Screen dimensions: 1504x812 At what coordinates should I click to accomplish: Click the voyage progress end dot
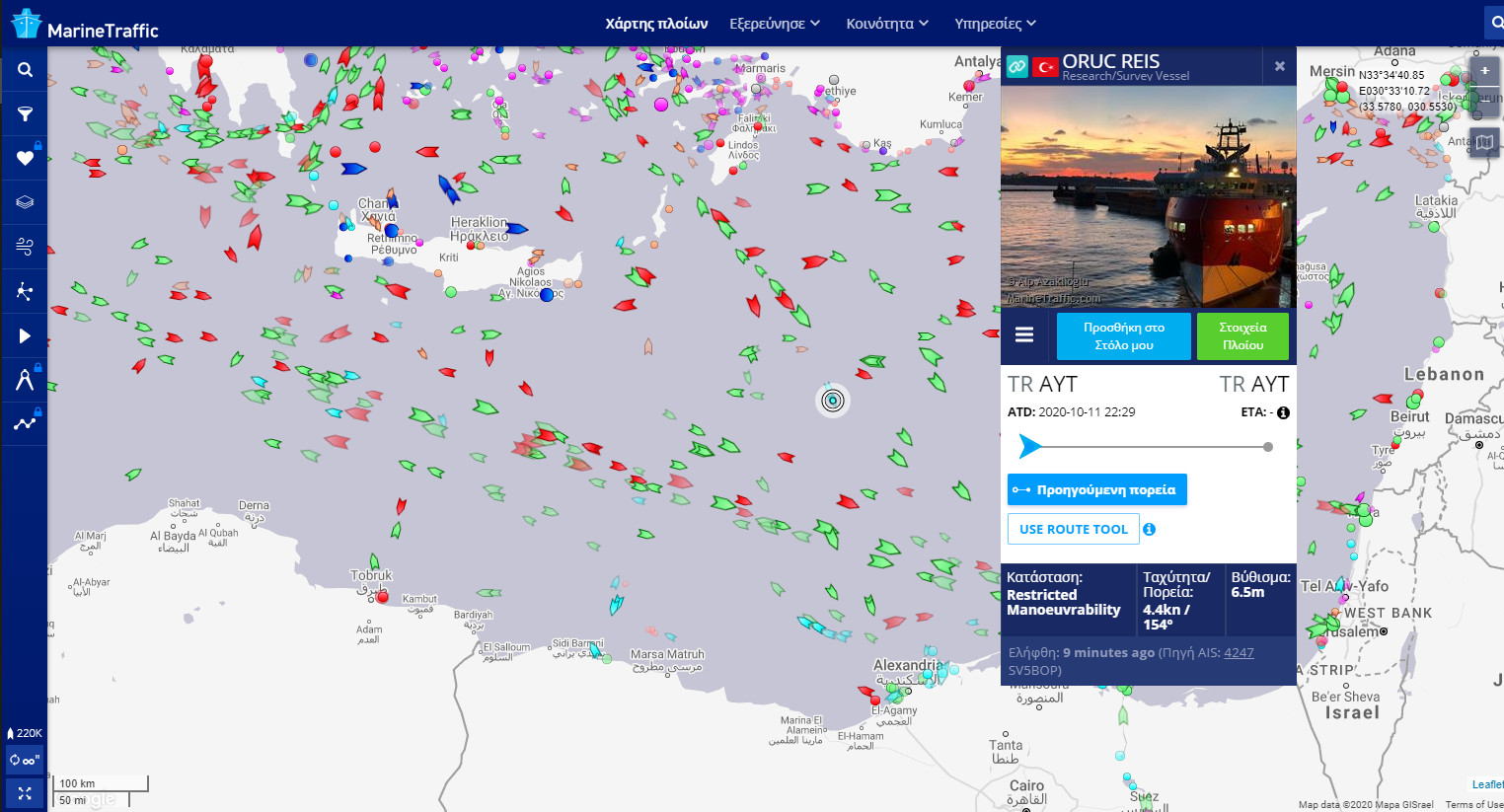[x=1268, y=447]
